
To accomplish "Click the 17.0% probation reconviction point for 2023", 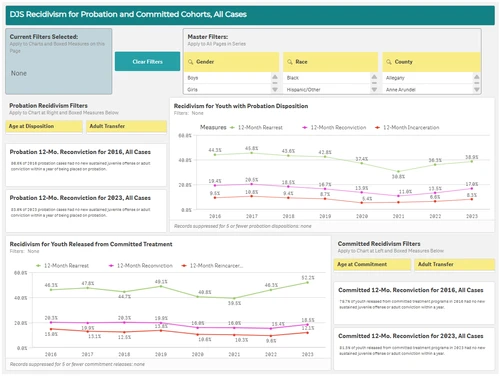I will click(x=472, y=189).
